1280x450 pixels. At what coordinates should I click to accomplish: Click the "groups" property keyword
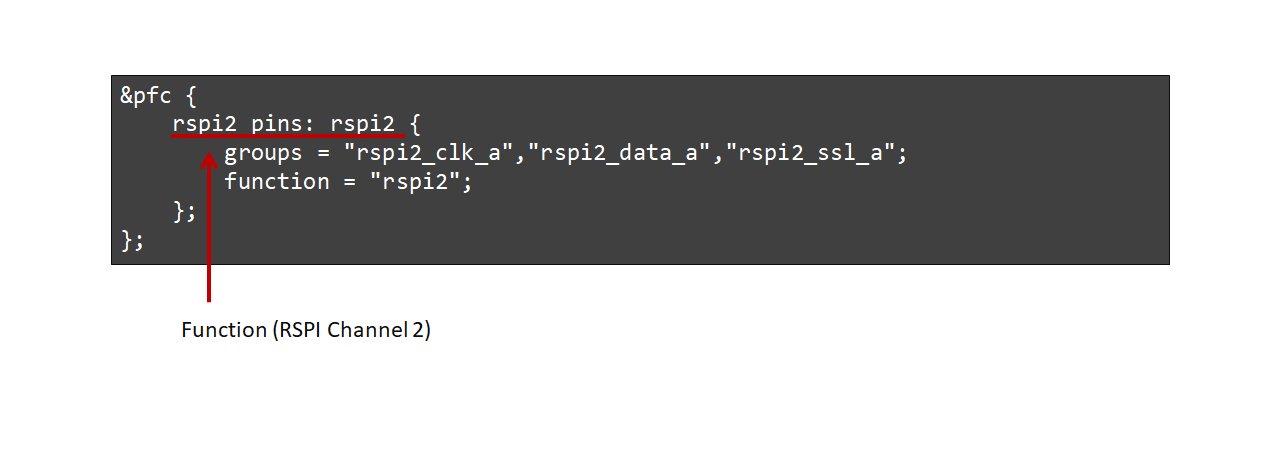pyautogui.click(x=263, y=154)
